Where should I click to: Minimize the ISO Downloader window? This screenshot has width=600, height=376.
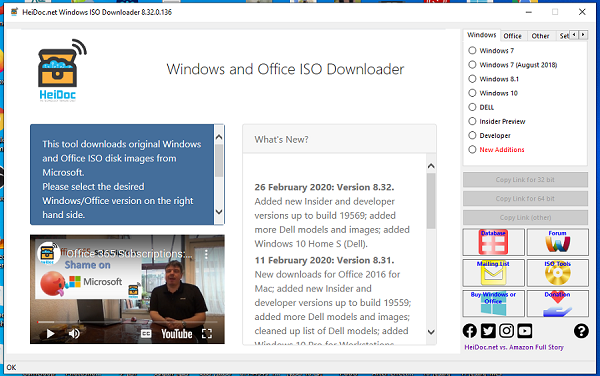pyautogui.click(x=529, y=12)
